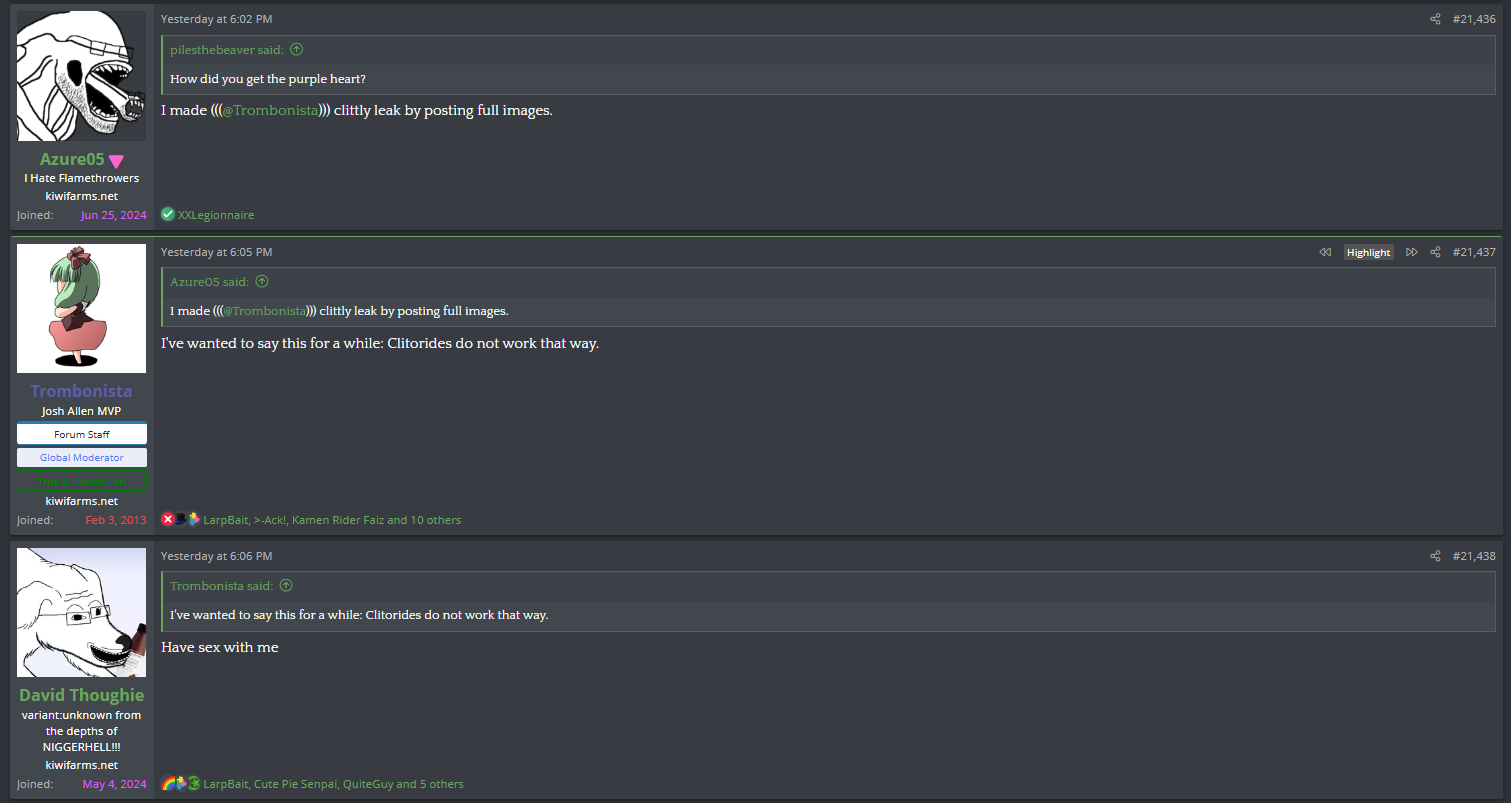Click the David Thoughie username link

(x=81, y=695)
